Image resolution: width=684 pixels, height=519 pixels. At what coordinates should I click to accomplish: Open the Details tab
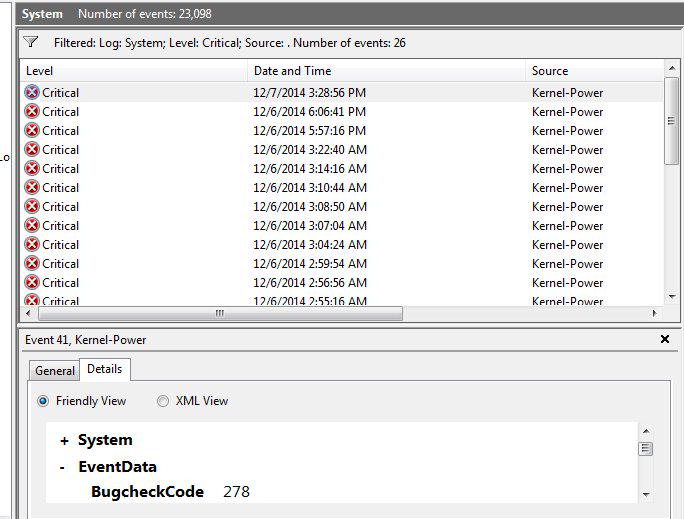point(104,369)
